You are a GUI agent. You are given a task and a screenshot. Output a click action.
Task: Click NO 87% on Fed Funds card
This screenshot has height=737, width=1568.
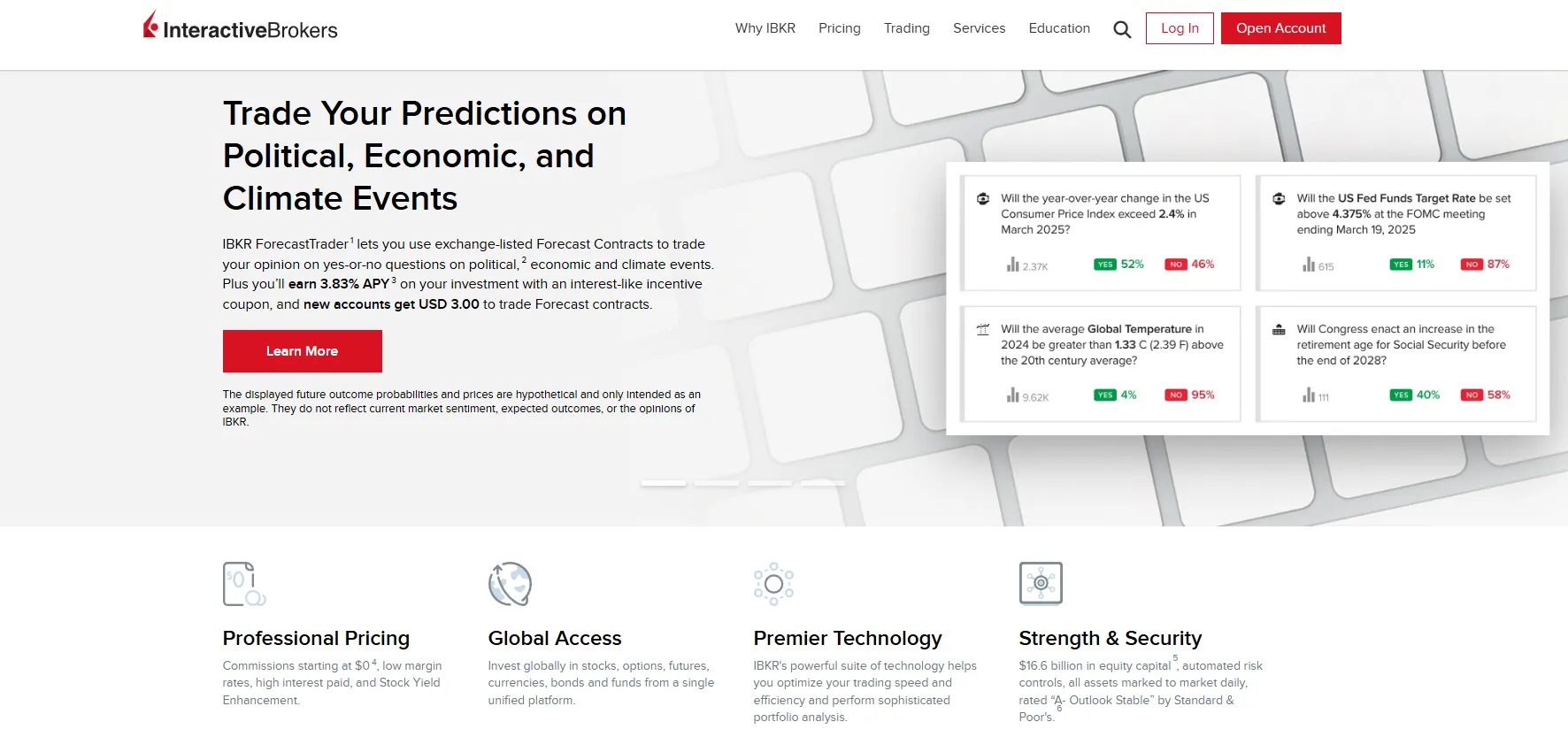tap(1485, 265)
